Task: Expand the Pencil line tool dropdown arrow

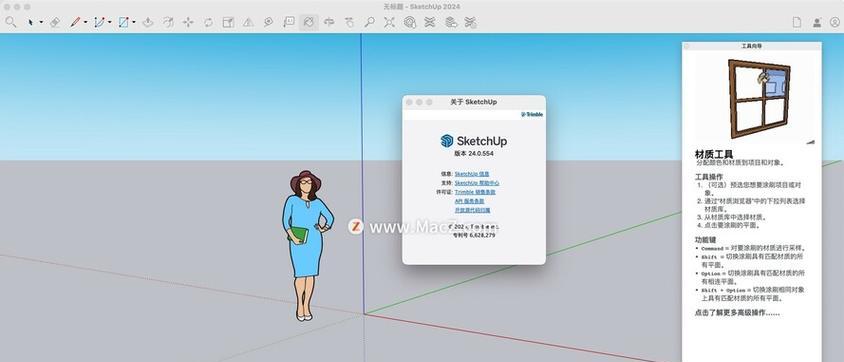Action: click(x=86, y=23)
